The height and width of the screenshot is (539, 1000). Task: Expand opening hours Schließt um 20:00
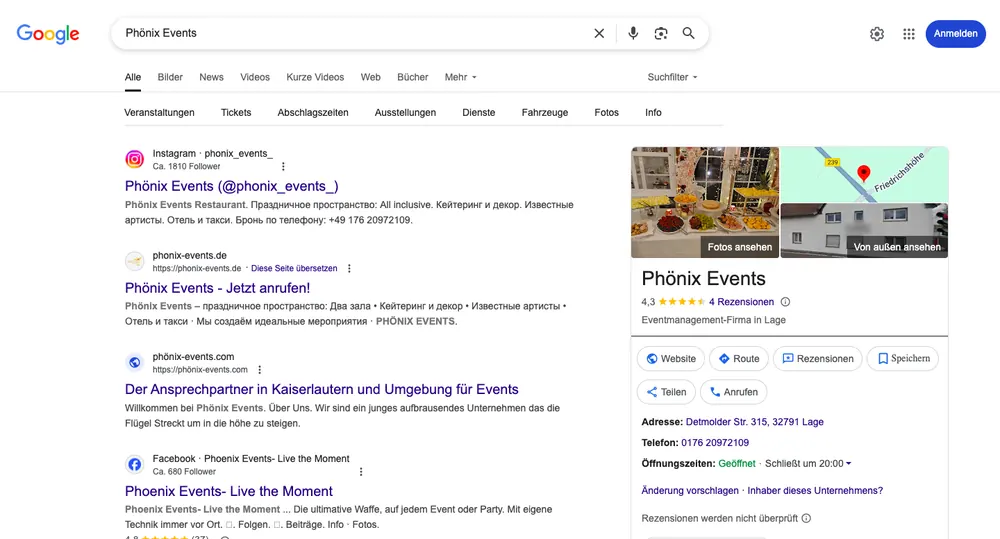(808, 464)
